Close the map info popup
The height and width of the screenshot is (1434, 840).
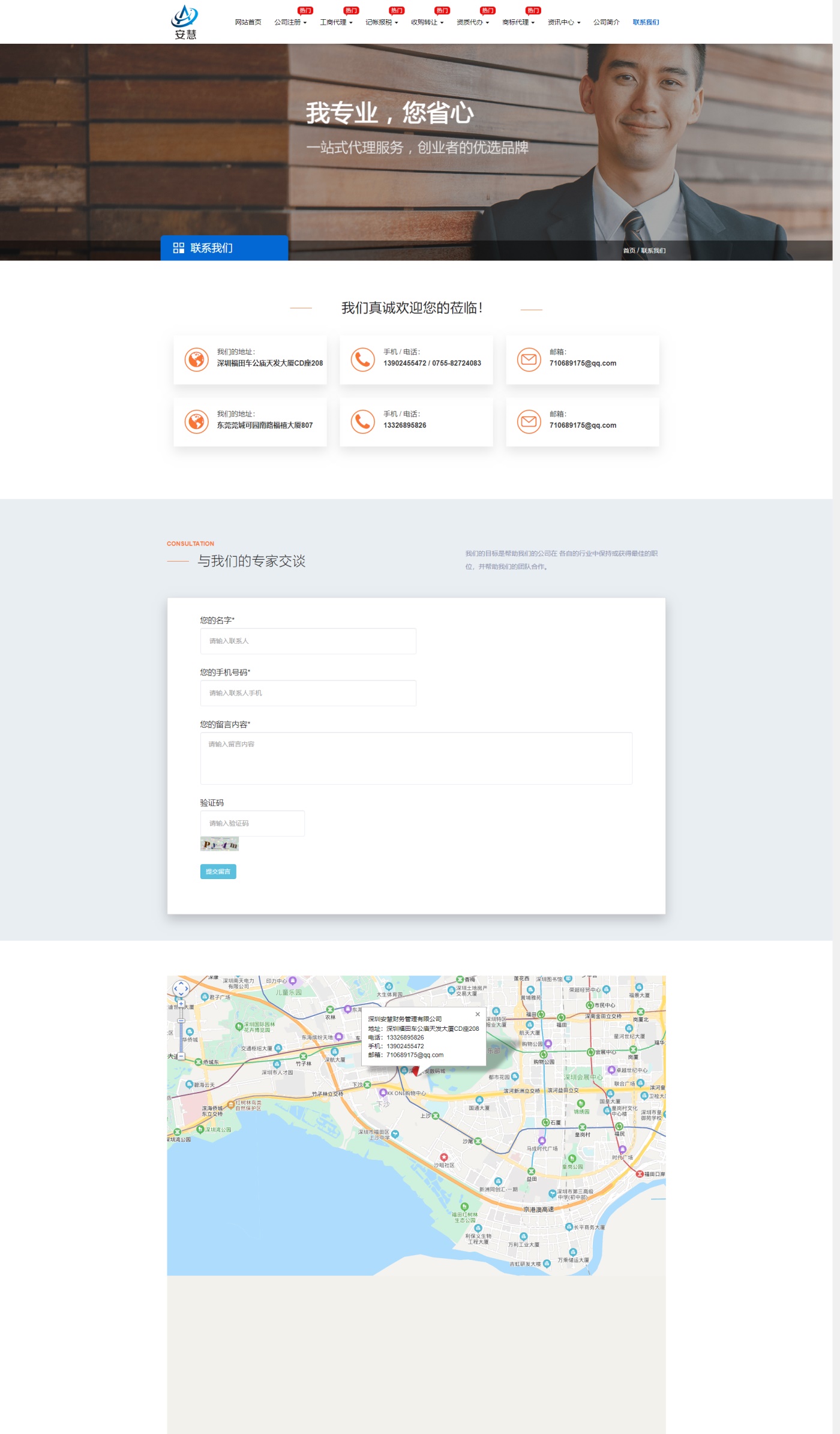(478, 1014)
